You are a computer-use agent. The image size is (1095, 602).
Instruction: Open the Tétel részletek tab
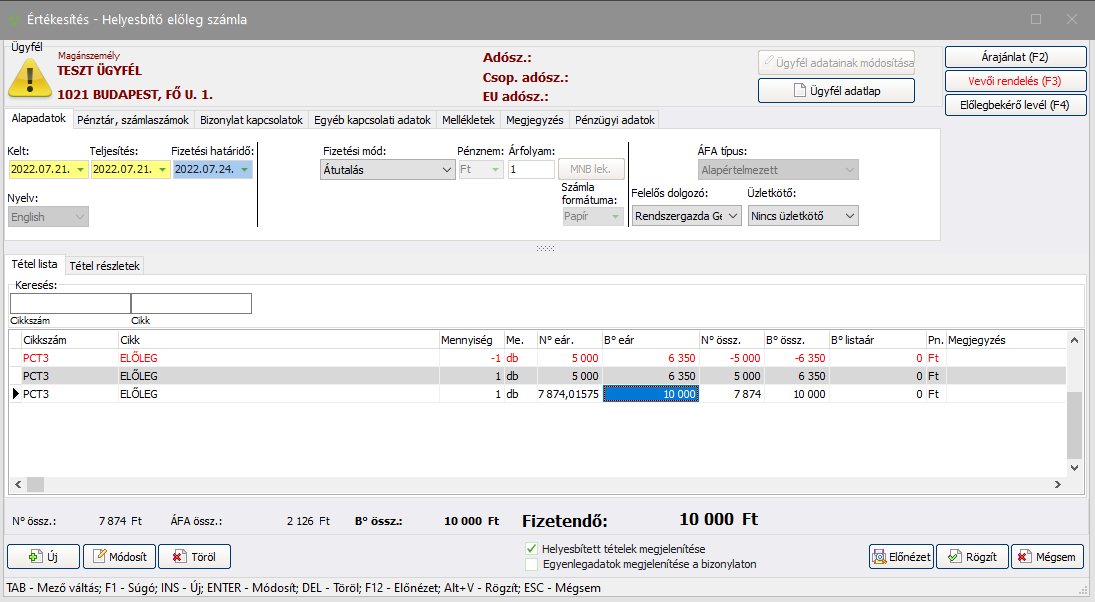click(105, 265)
